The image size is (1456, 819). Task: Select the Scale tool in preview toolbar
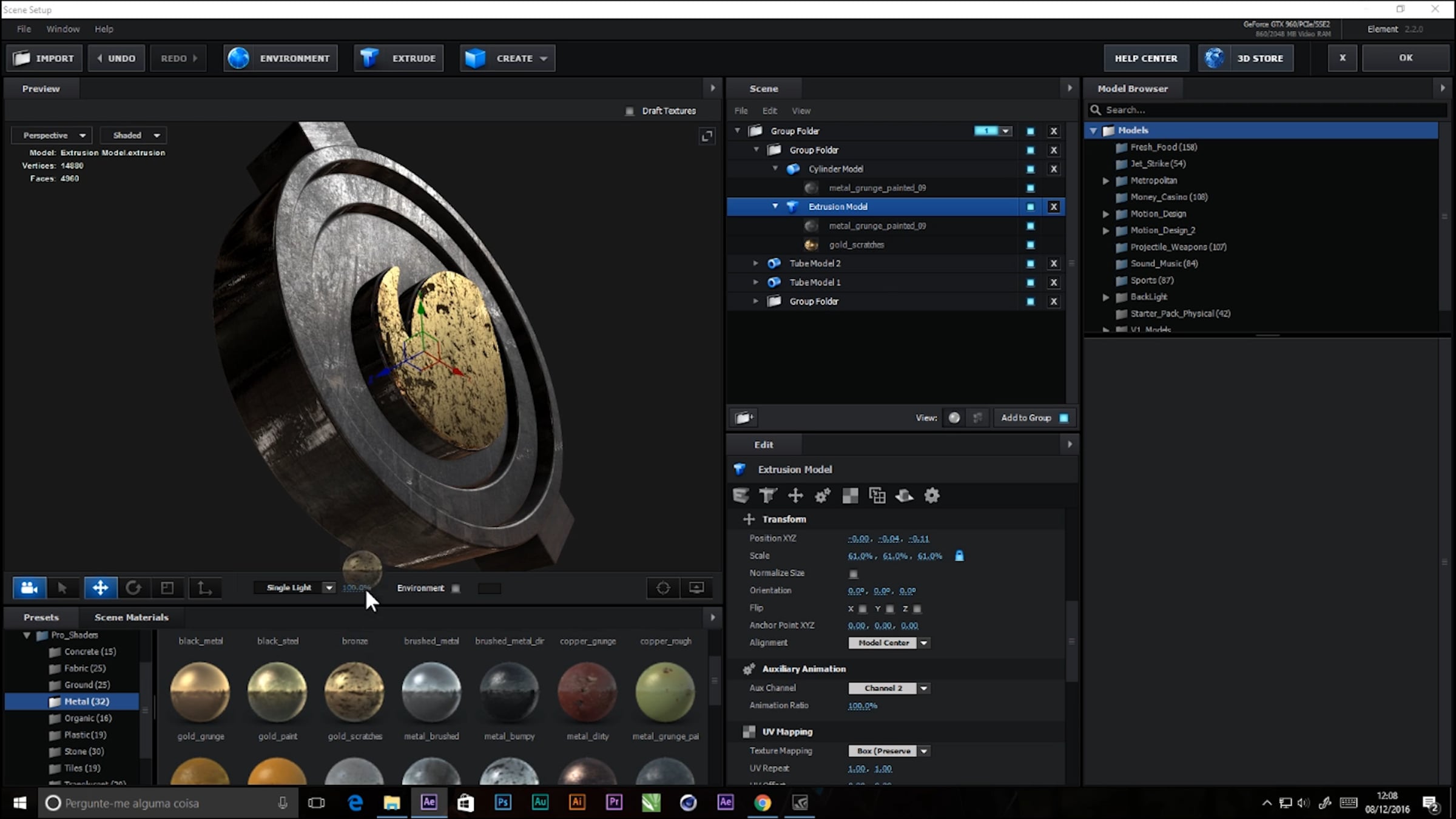pos(167,587)
